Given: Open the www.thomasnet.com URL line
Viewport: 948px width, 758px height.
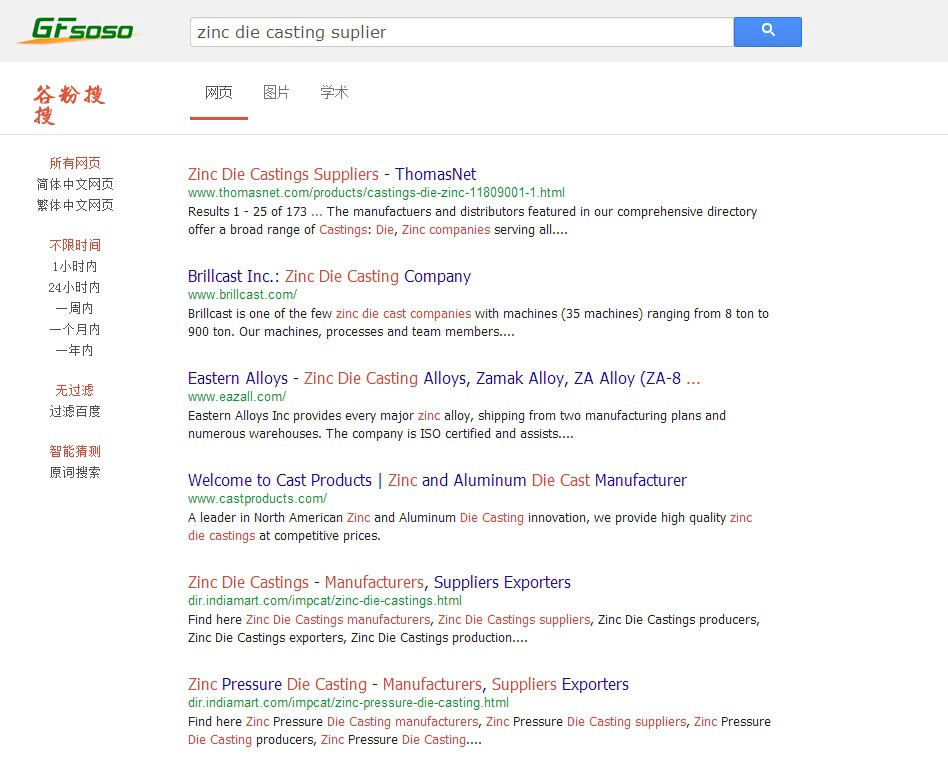Looking at the screenshot, I should (x=376, y=193).
